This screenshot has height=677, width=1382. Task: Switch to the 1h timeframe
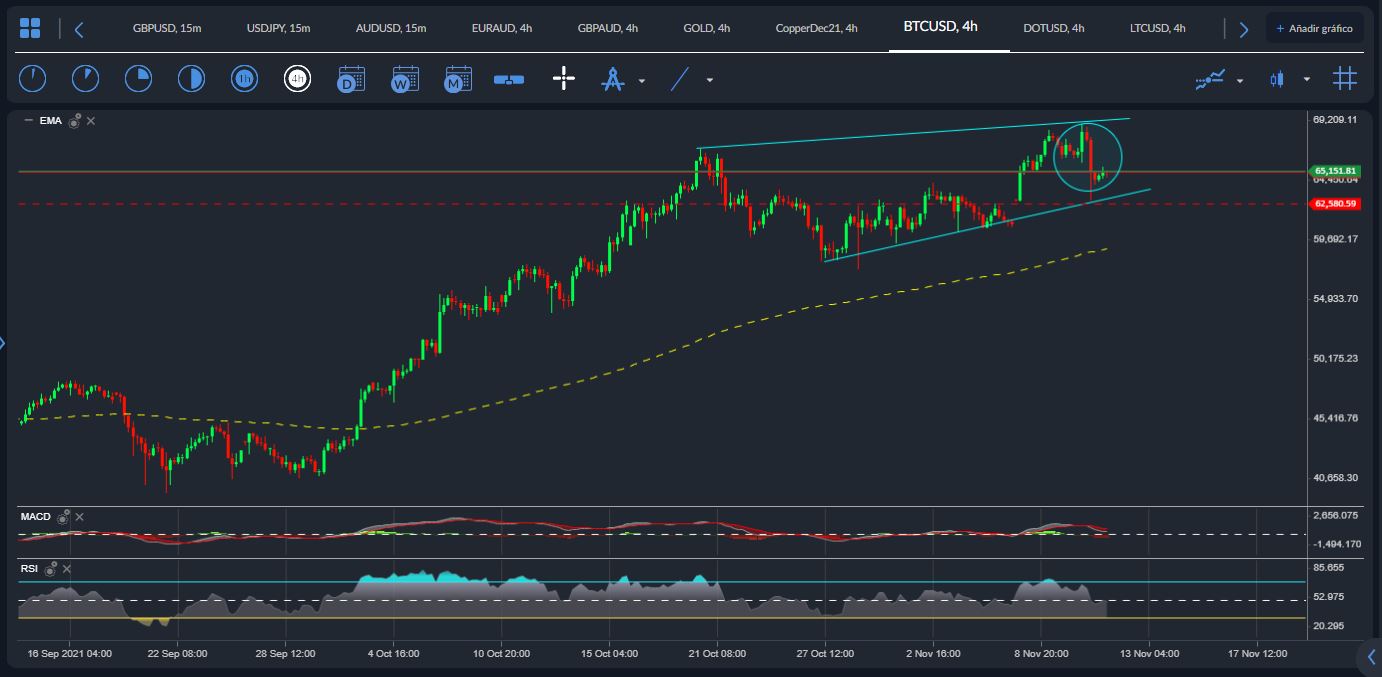244,78
